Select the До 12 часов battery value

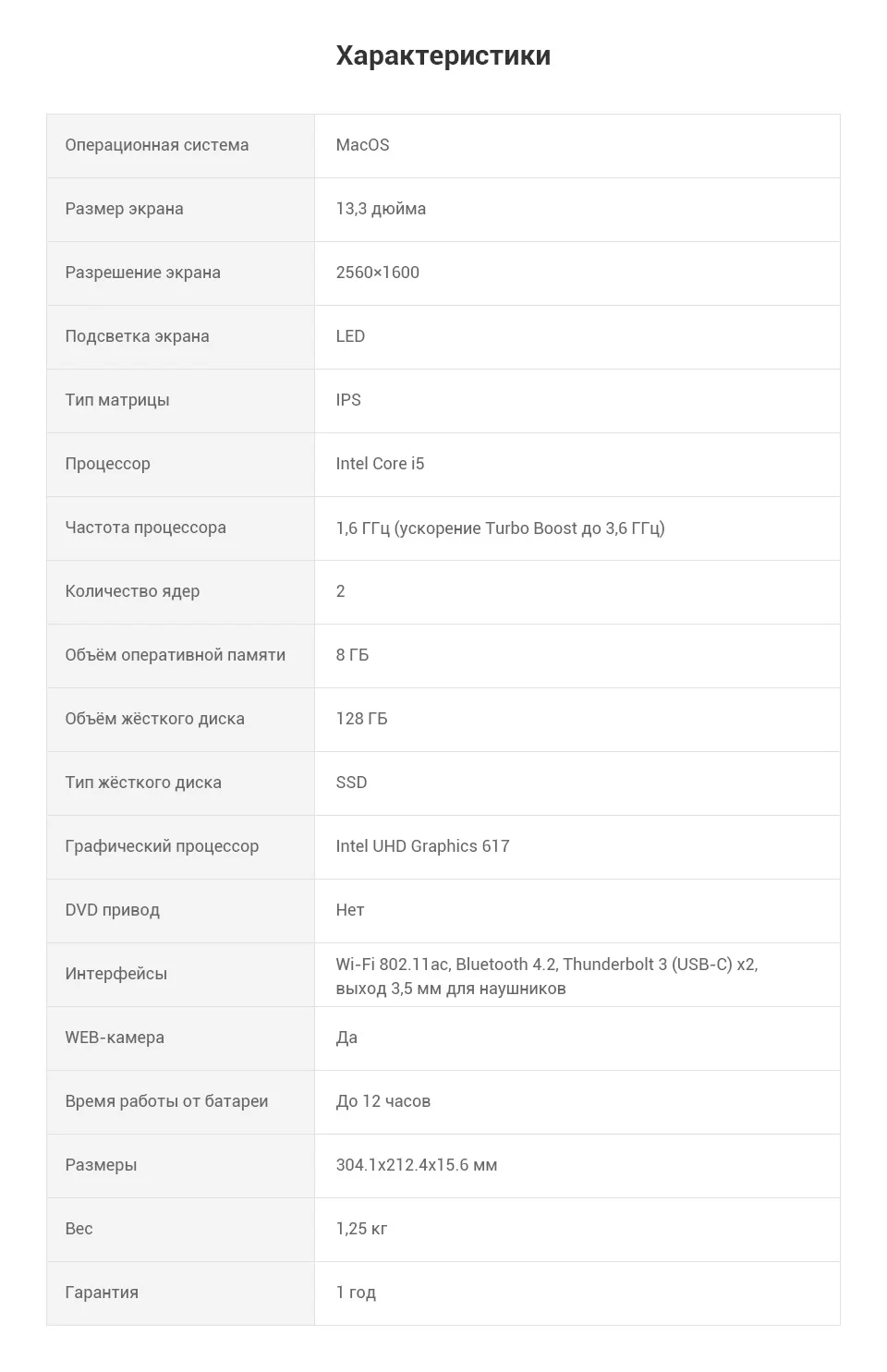tap(383, 1101)
